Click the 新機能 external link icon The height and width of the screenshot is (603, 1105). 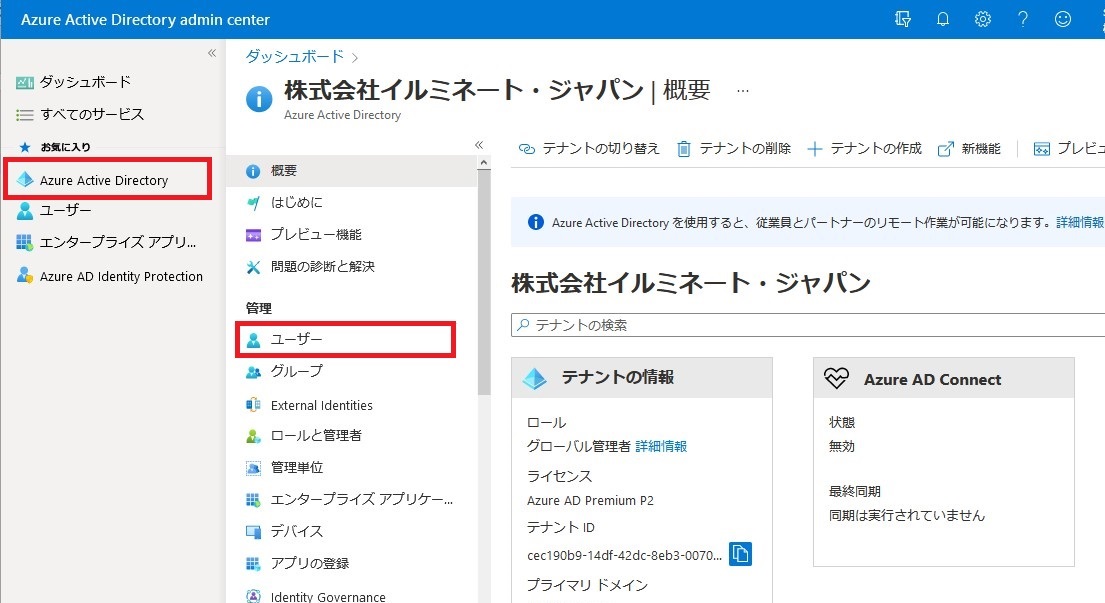tap(945, 149)
